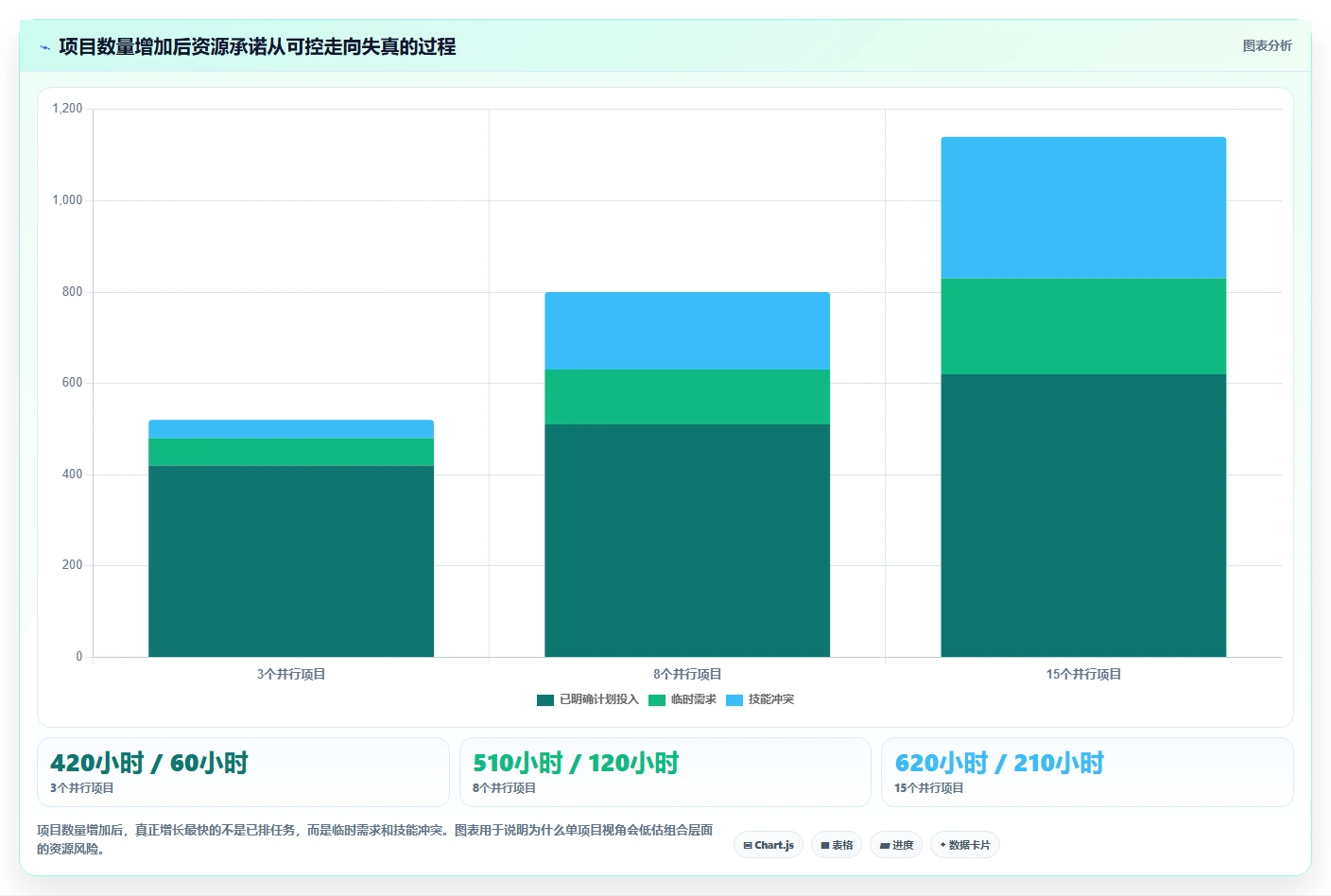Click the blue segment of the 15个并行项目 bar
The width and height of the screenshot is (1331, 896).
click(x=1083, y=208)
